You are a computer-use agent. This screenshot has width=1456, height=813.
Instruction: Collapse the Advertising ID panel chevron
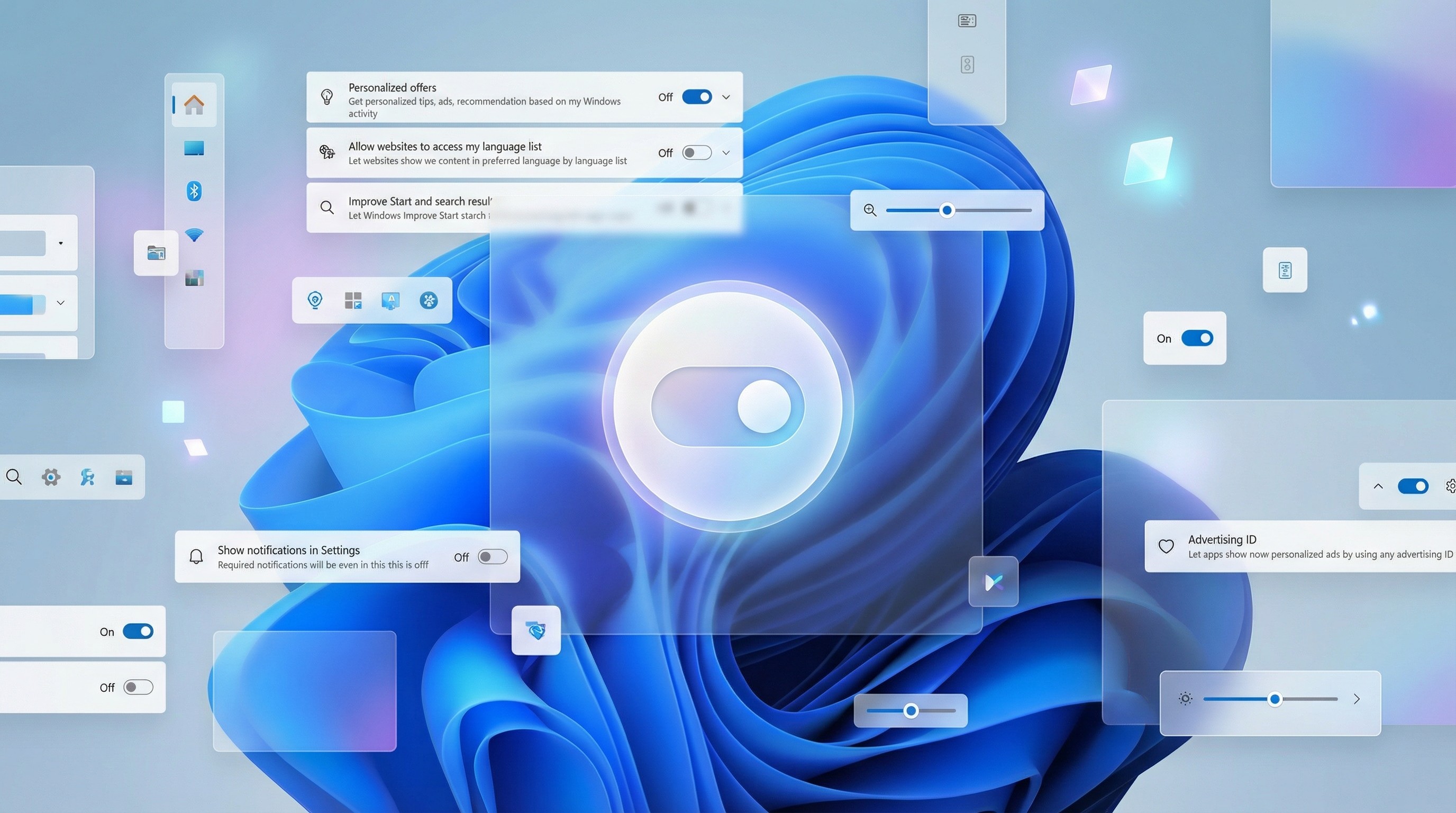[1378, 486]
